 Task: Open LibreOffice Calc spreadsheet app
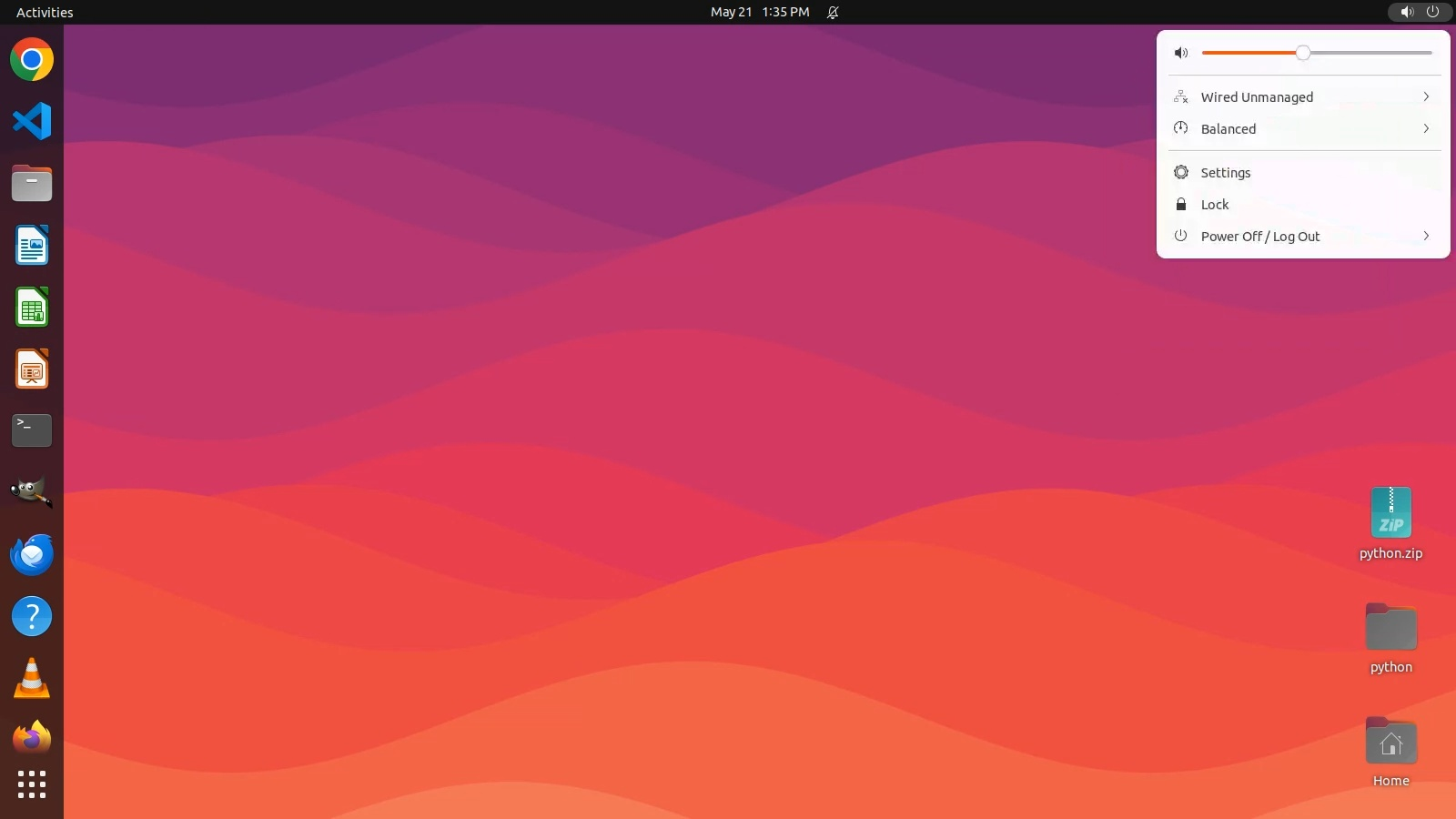[32, 308]
